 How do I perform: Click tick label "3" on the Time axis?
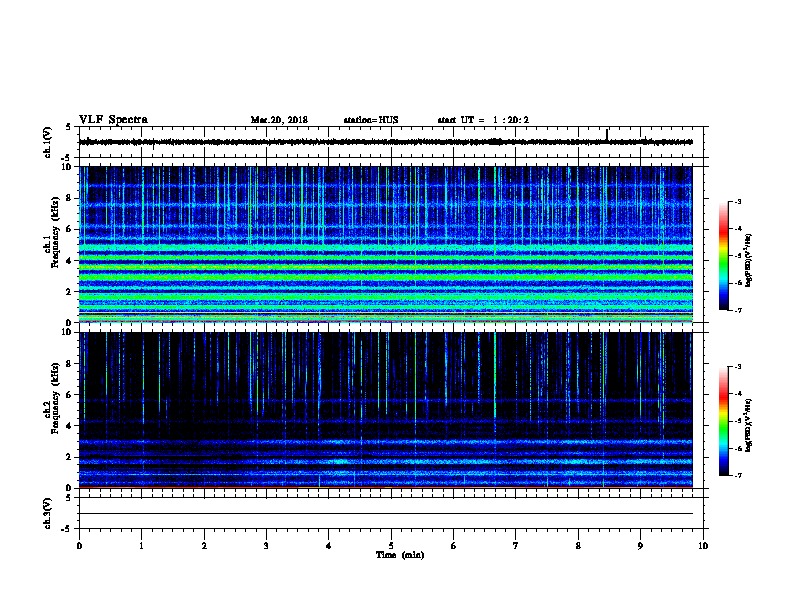(266, 545)
